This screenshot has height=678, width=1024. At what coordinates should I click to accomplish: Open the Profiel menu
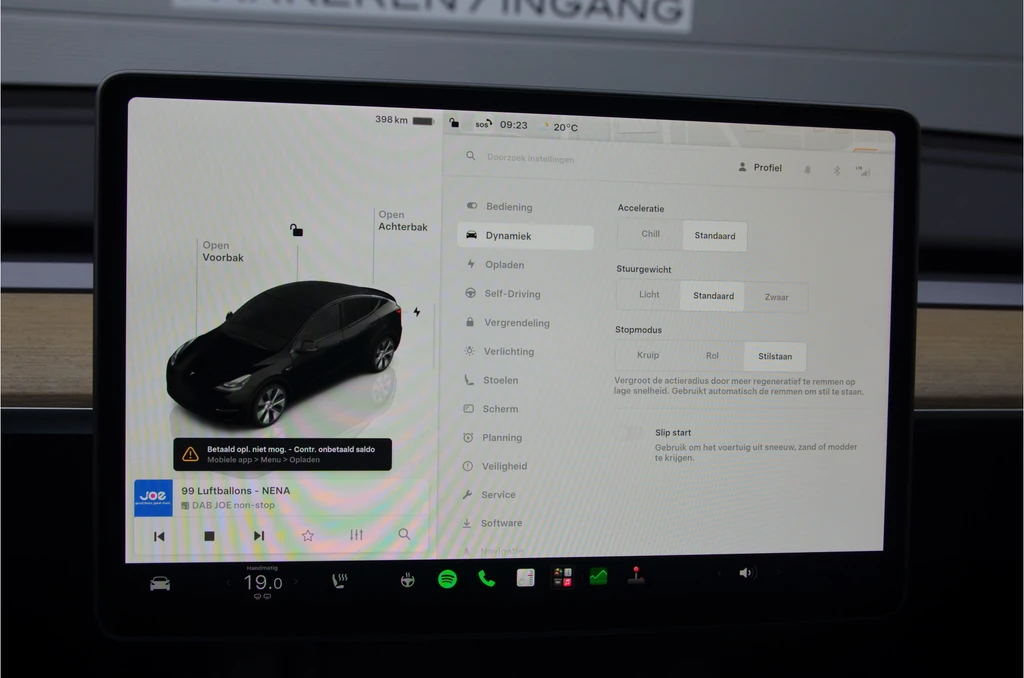click(x=760, y=168)
